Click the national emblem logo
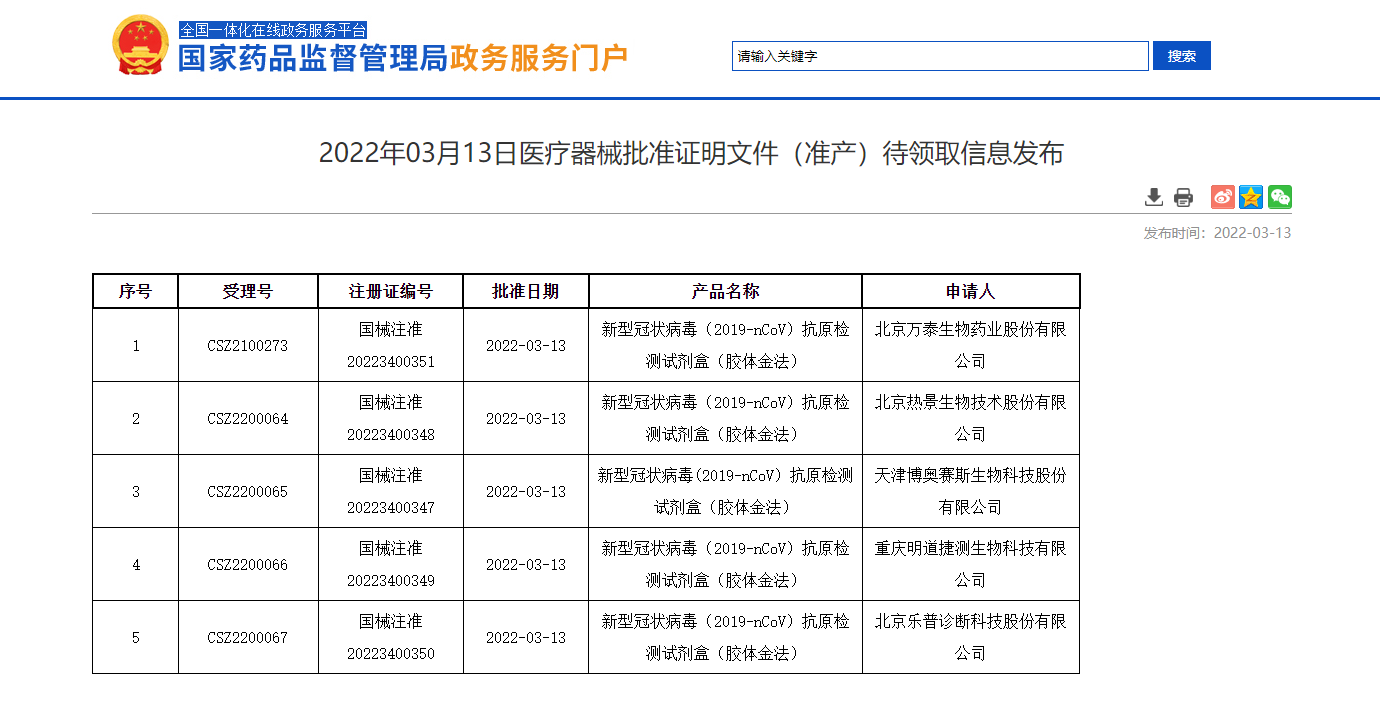This screenshot has width=1380, height=704. pyautogui.click(x=141, y=45)
